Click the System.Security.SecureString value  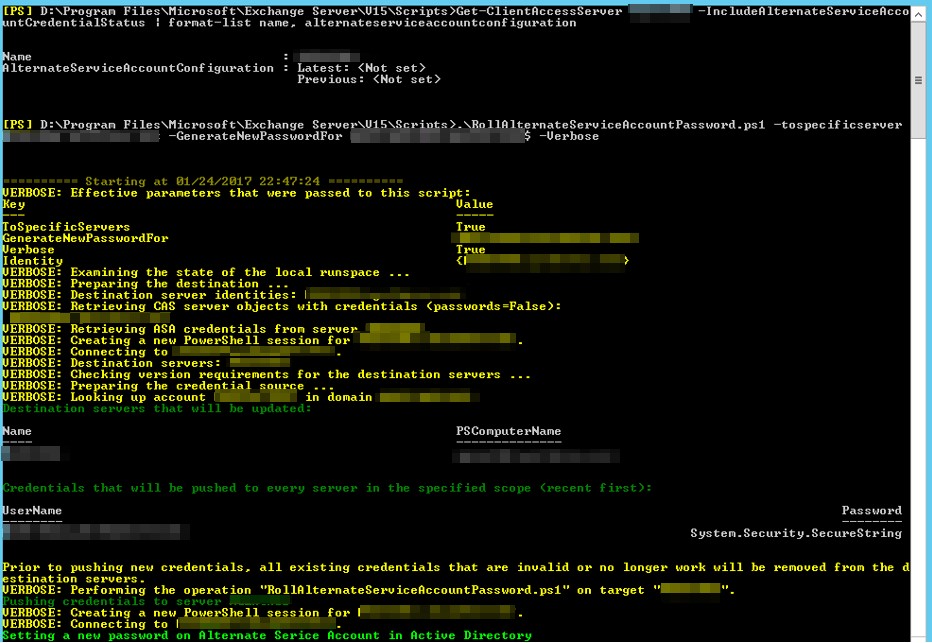tap(796, 533)
